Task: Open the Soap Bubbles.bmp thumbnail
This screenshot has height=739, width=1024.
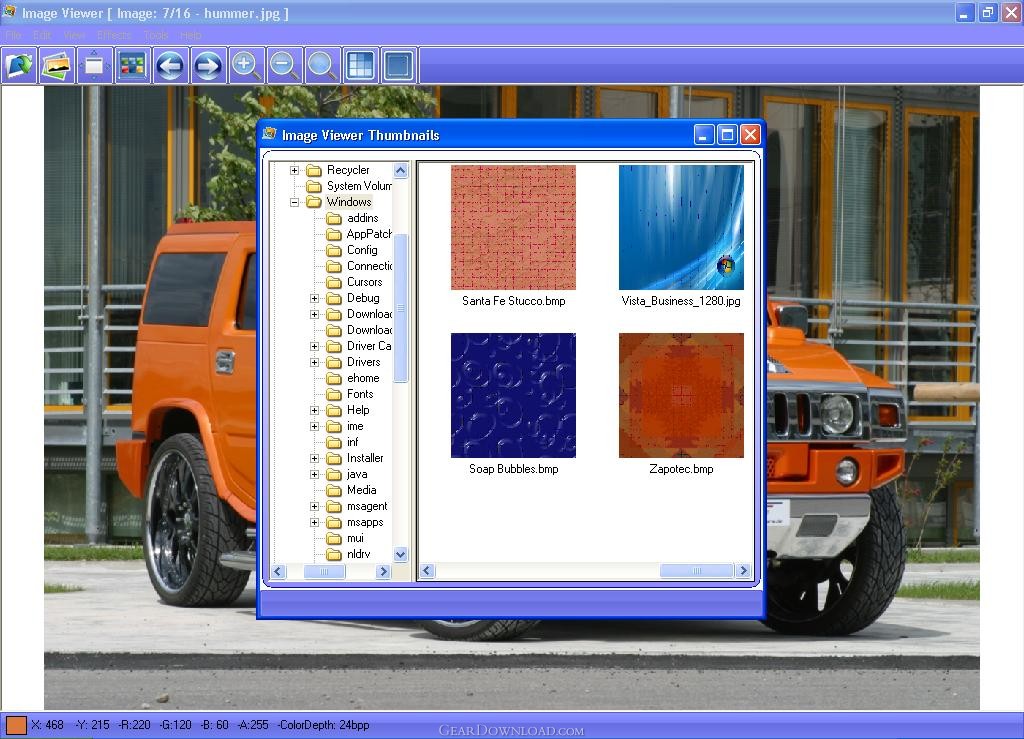Action: click(513, 396)
